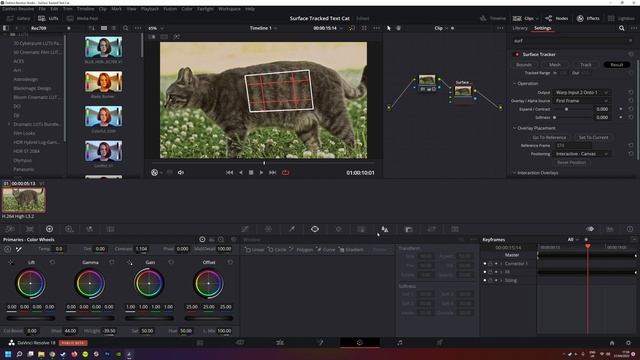Screen dimensions: 640x360
Task: Toggle auto keyframe for Sizing track
Action: [x=496, y=280]
